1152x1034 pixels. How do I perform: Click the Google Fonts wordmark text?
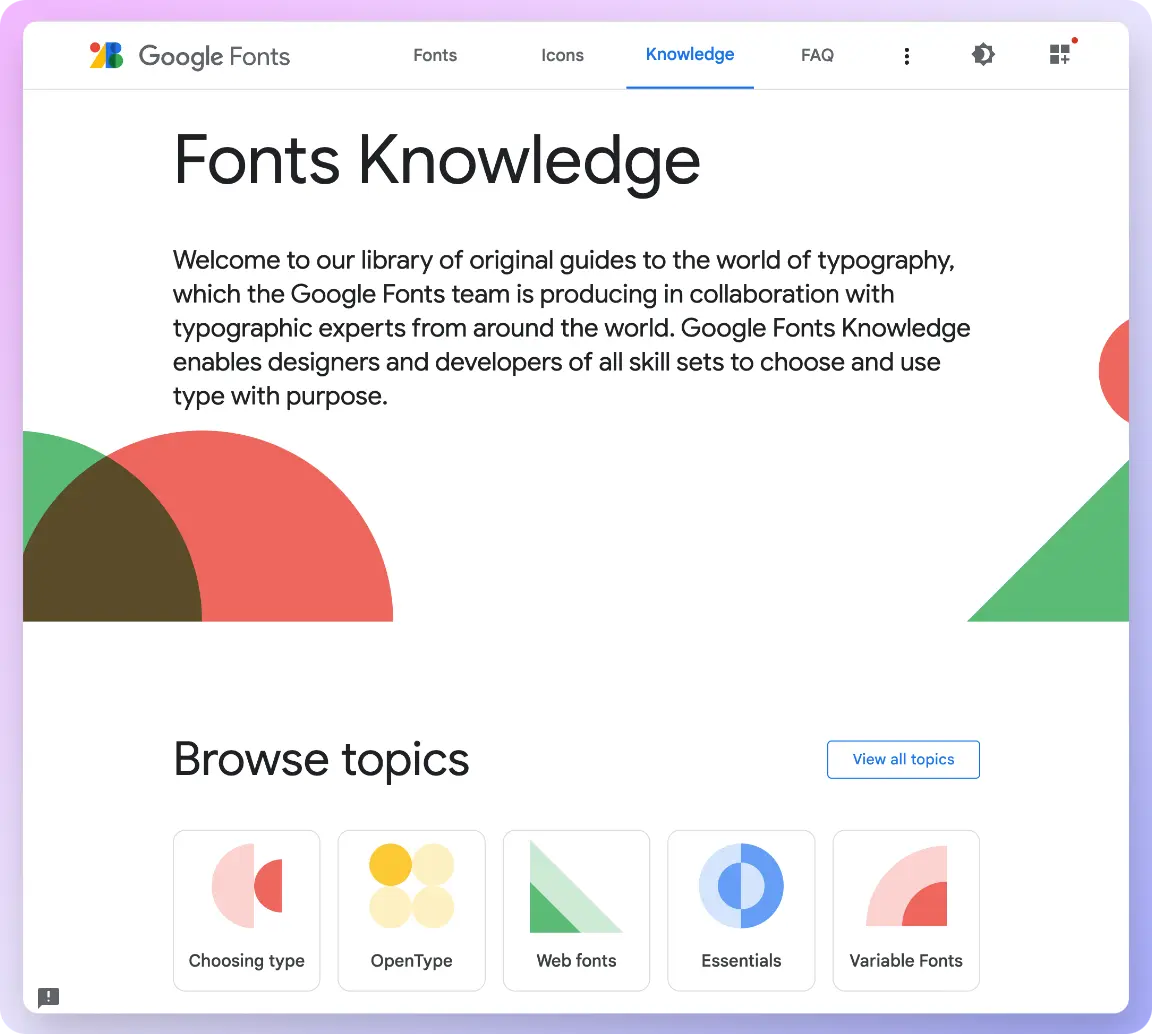pyautogui.click(x=214, y=56)
